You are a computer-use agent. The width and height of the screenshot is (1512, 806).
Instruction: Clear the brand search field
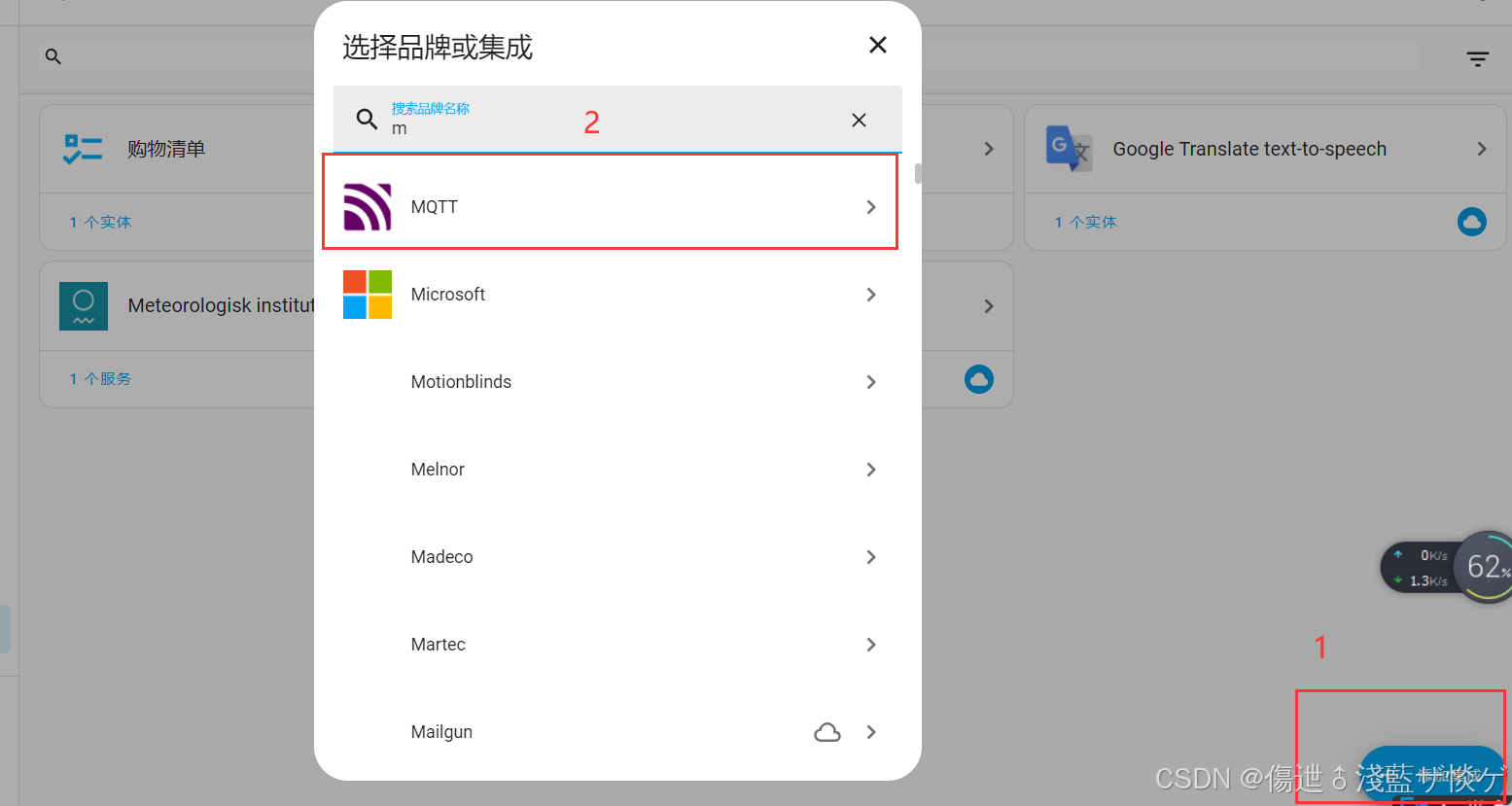(x=859, y=120)
